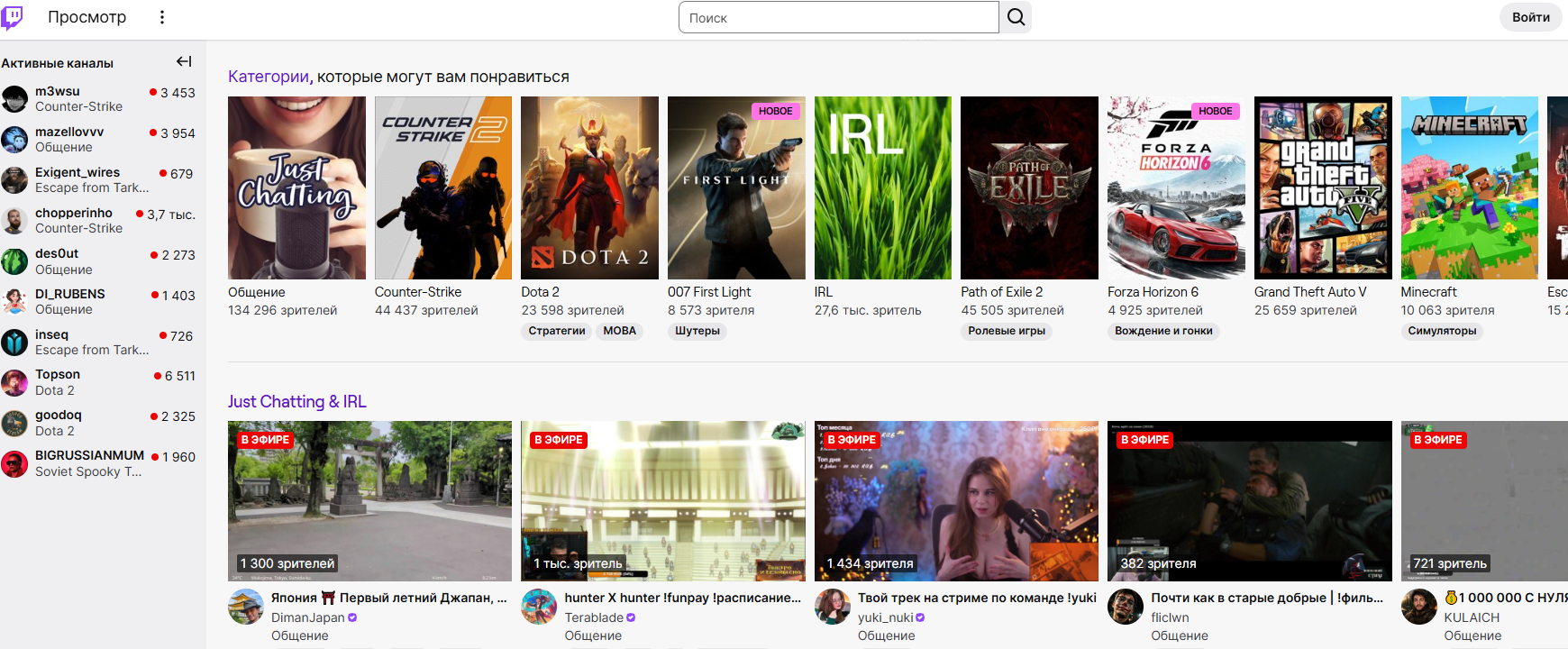This screenshot has height=649, width=1568.
Task: Open Path of Exile 2 category cover
Action: click(x=1030, y=187)
